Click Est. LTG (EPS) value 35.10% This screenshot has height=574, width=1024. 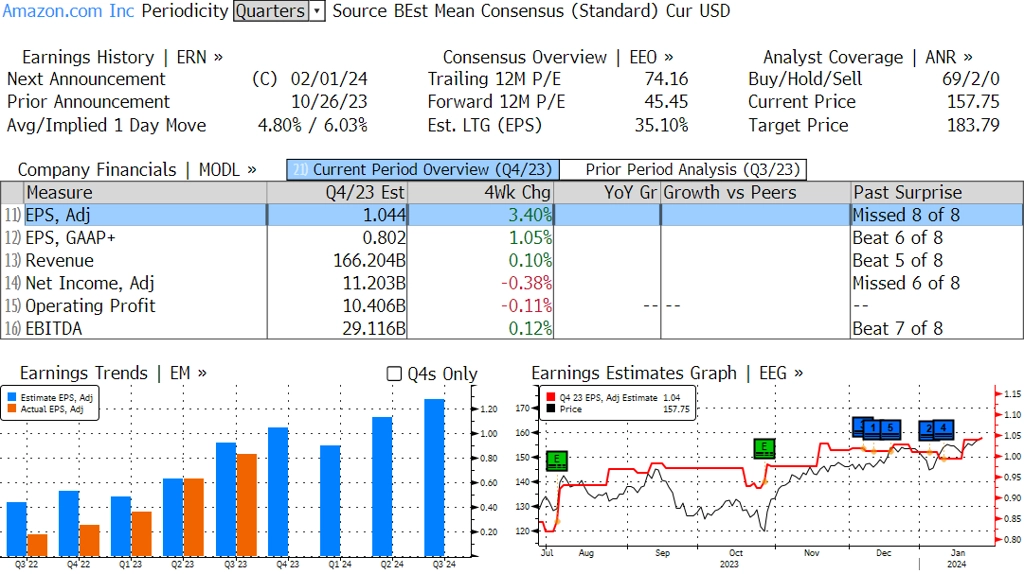point(662,125)
